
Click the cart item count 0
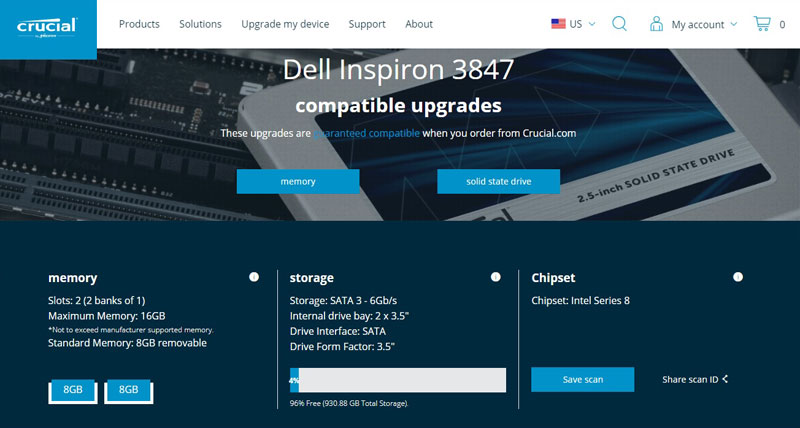tap(782, 24)
